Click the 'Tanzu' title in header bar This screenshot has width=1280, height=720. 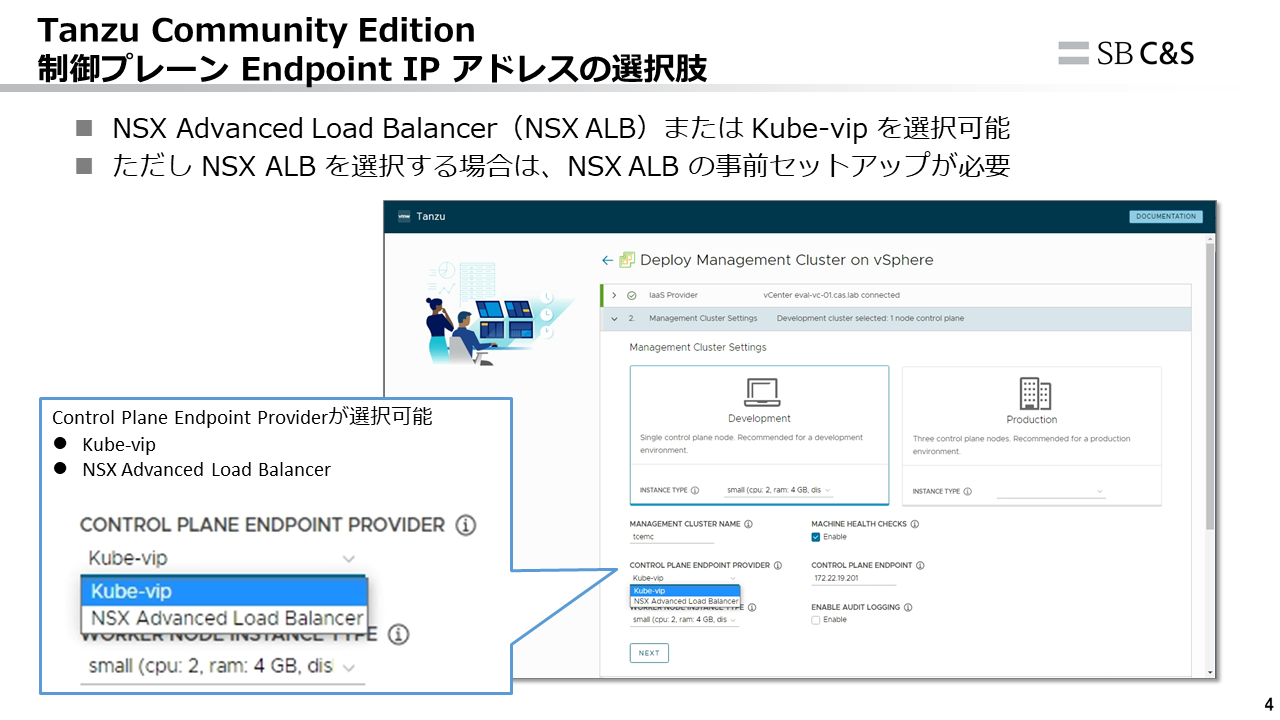click(431, 216)
